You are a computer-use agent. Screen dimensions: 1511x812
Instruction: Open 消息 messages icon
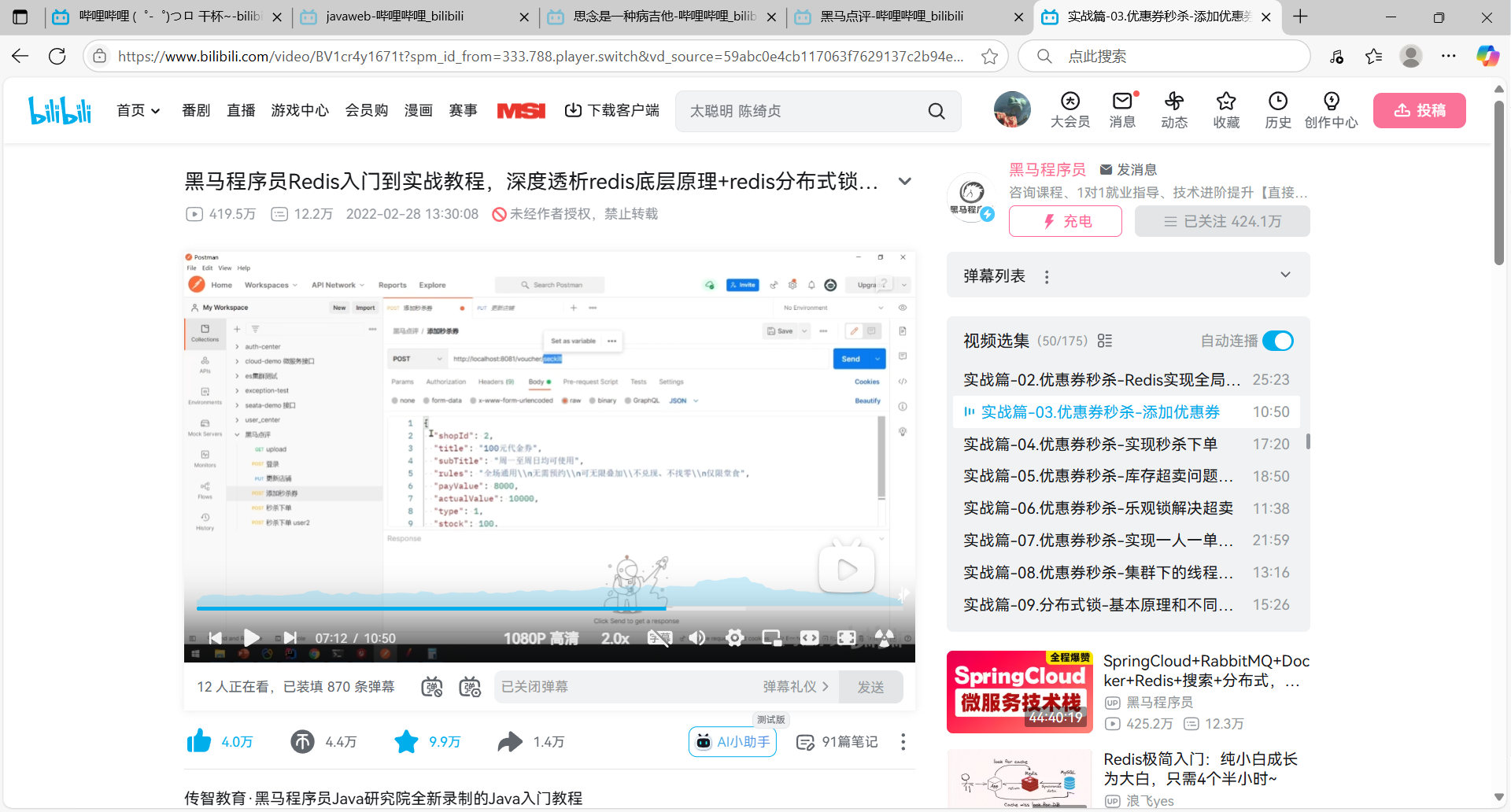[1122, 110]
